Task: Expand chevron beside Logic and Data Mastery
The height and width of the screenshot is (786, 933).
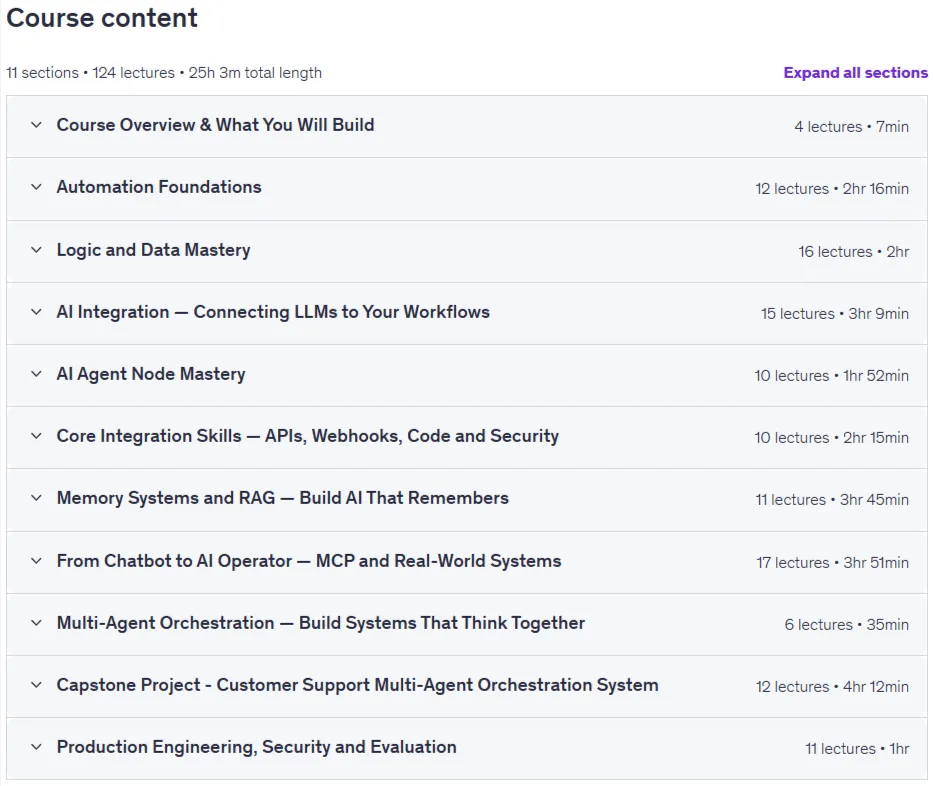Action: pos(36,250)
